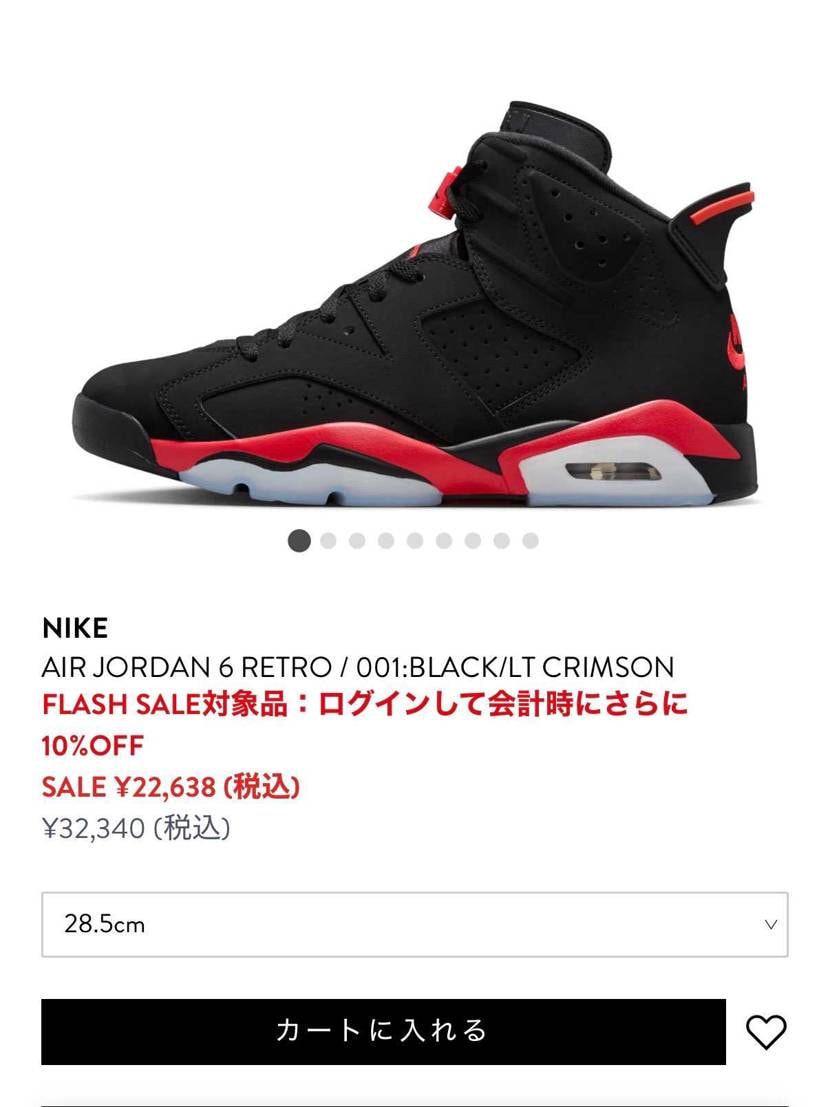
Task: Go to seventh carousel image dot
Action: (x=473, y=541)
